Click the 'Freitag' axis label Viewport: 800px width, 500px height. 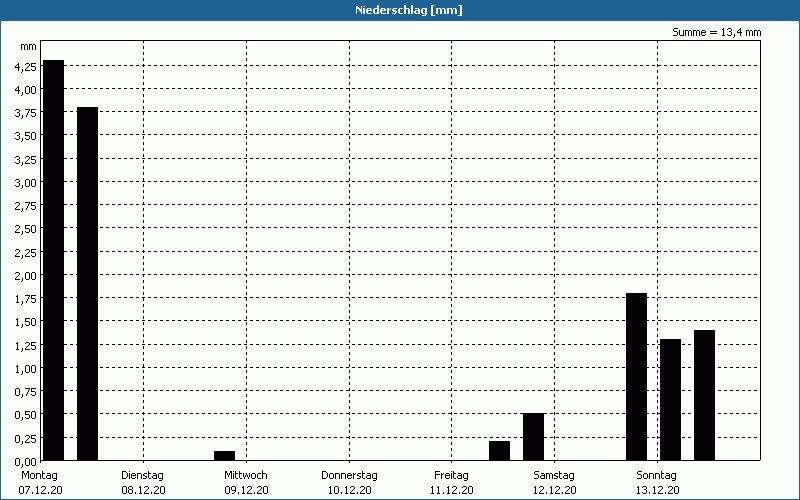point(451,476)
